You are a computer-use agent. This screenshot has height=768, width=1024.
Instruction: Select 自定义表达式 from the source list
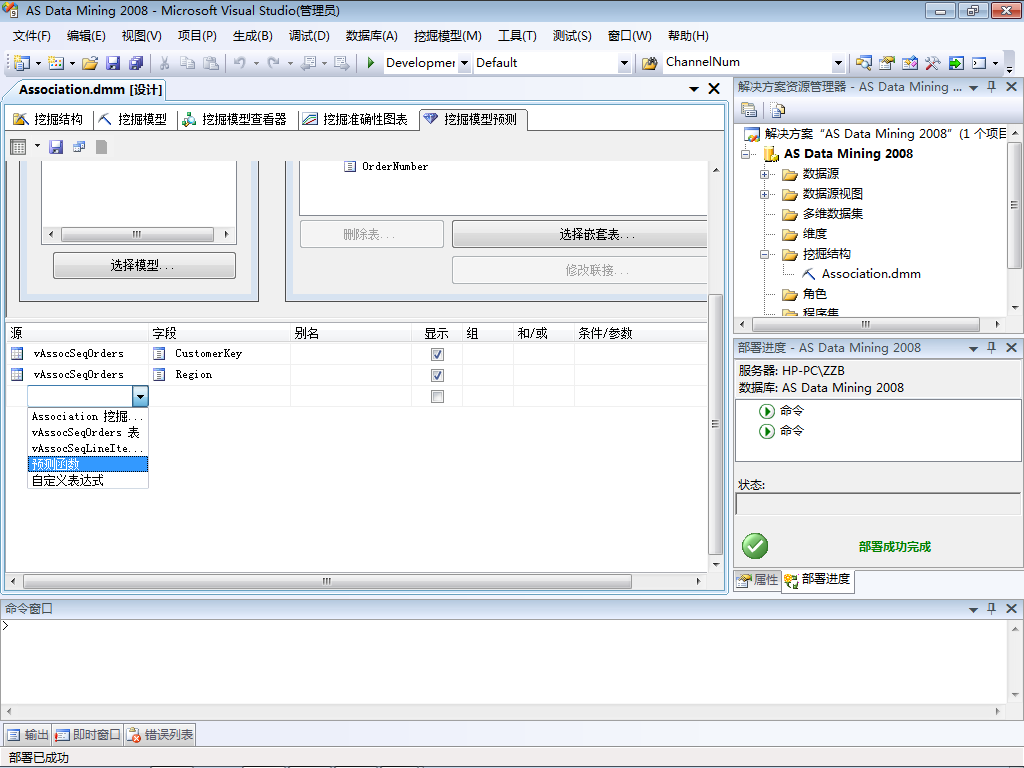[88, 481]
